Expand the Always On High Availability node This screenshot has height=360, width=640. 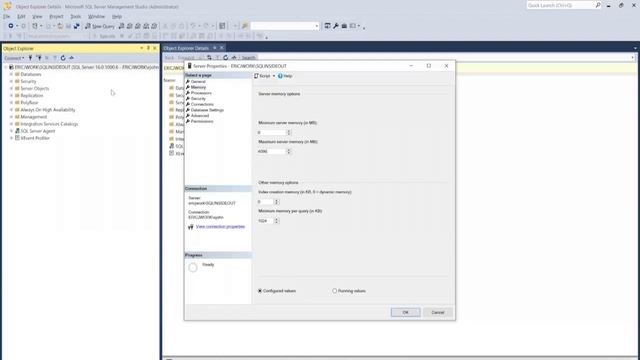click(x=11, y=110)
